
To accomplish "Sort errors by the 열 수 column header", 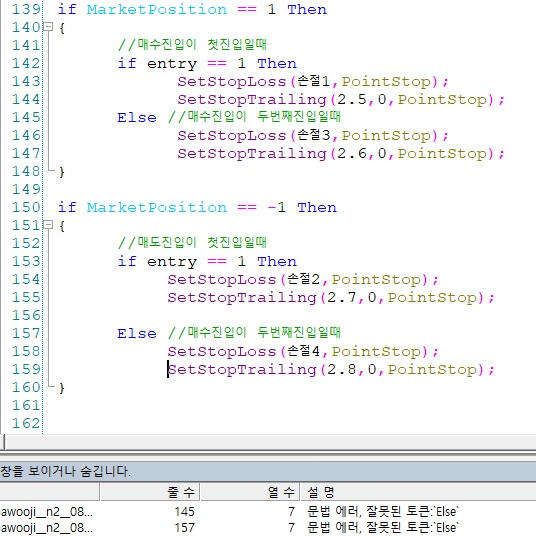I will [250, 492].
